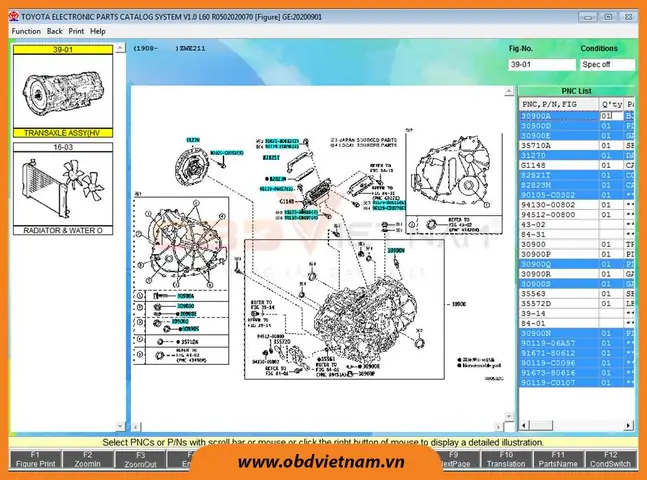Click the PNC list scroll-left arrow

[524, 425]
